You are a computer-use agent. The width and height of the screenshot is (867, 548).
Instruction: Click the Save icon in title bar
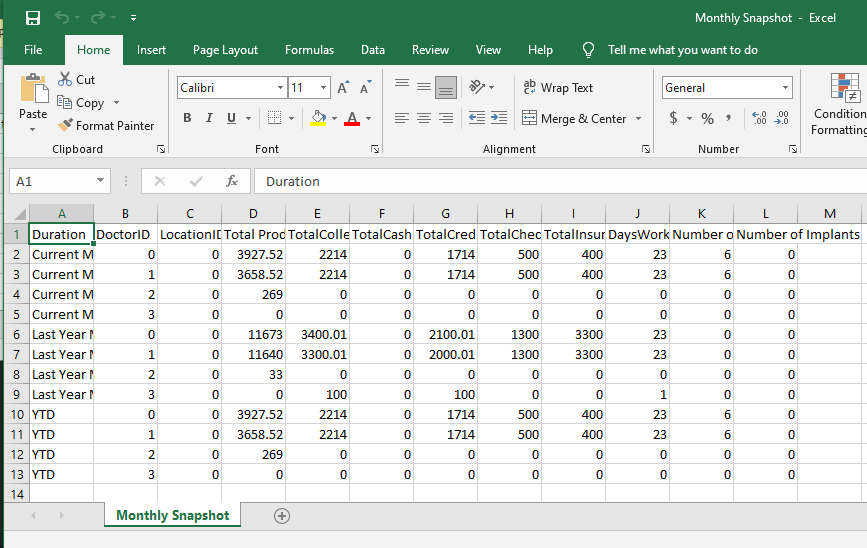point(32,18)
